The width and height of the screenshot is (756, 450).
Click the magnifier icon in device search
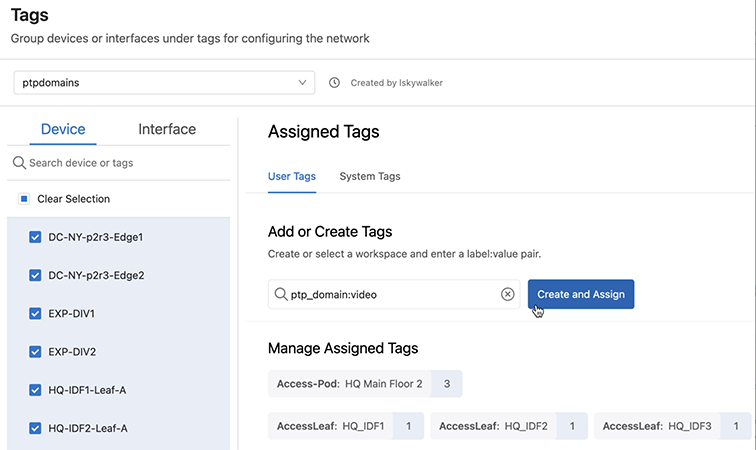click(x=19, y=163)
